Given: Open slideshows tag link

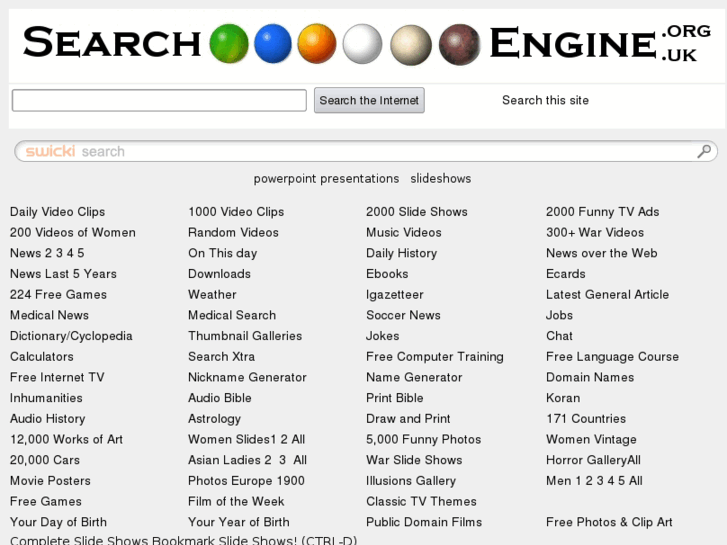Looking at the screenshot, I should point(440,179).
